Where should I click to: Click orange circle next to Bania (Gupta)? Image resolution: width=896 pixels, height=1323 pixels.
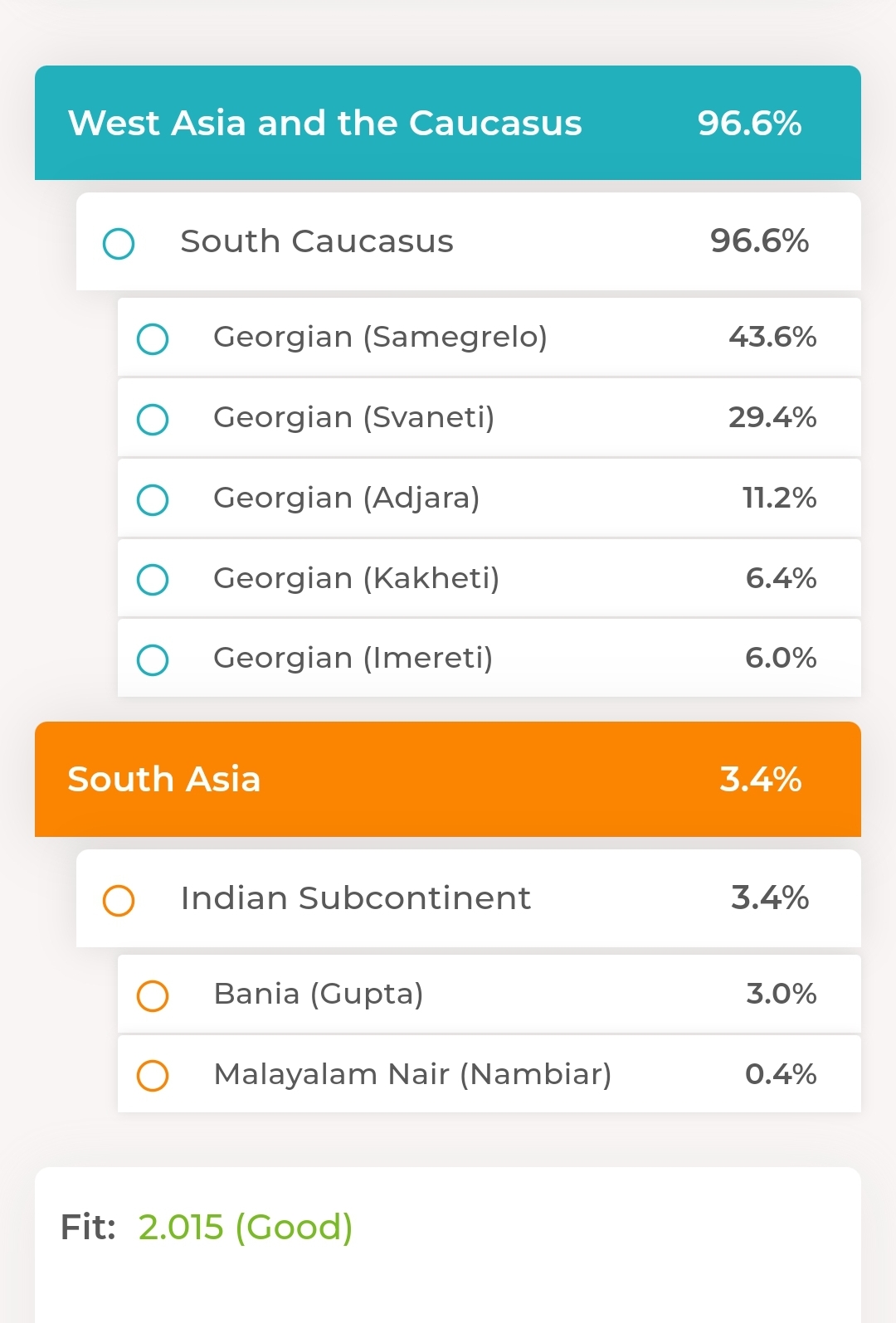click(153, 995)
